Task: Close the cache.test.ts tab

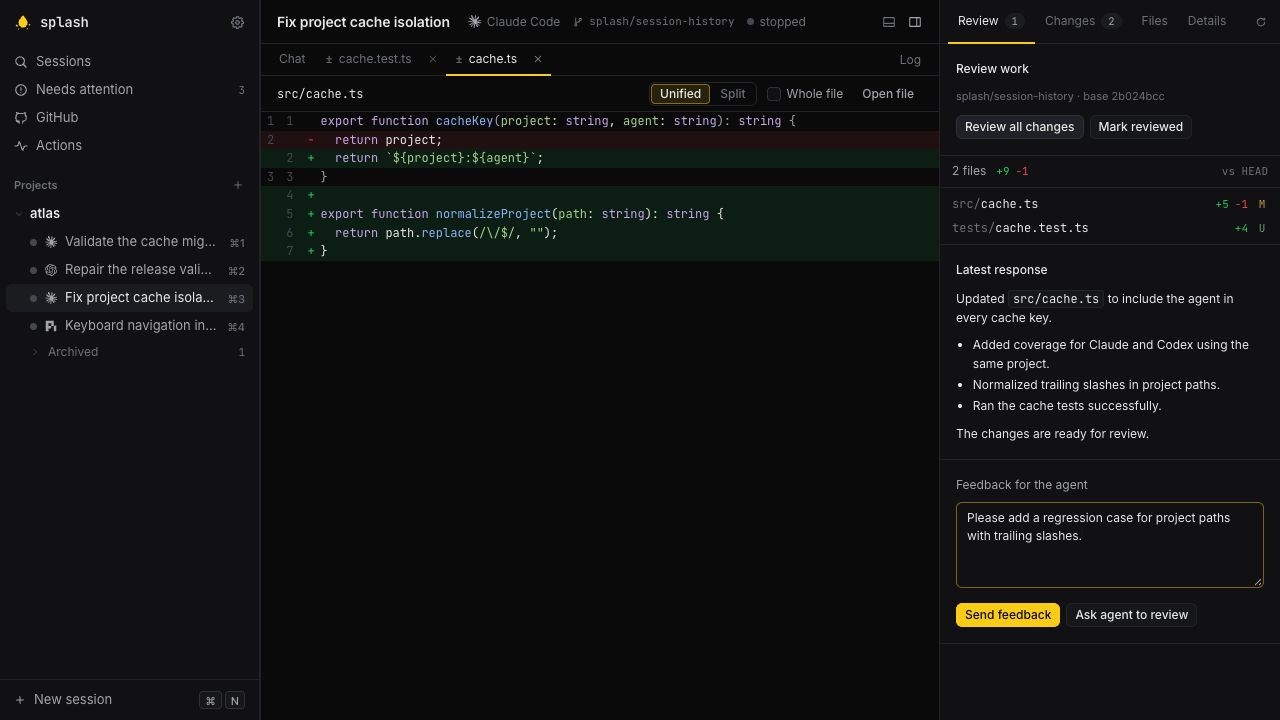Action: pos(433,59)
